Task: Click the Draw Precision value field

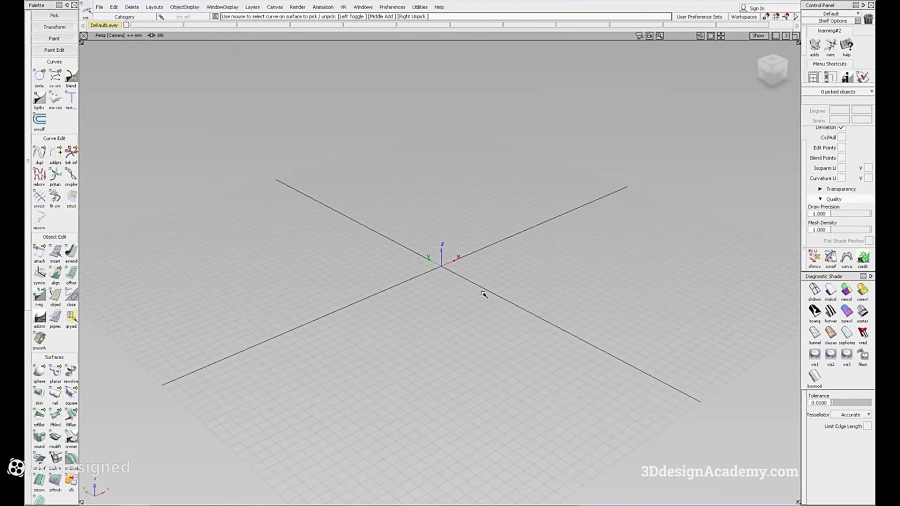Action: click(x=818, y=213)
